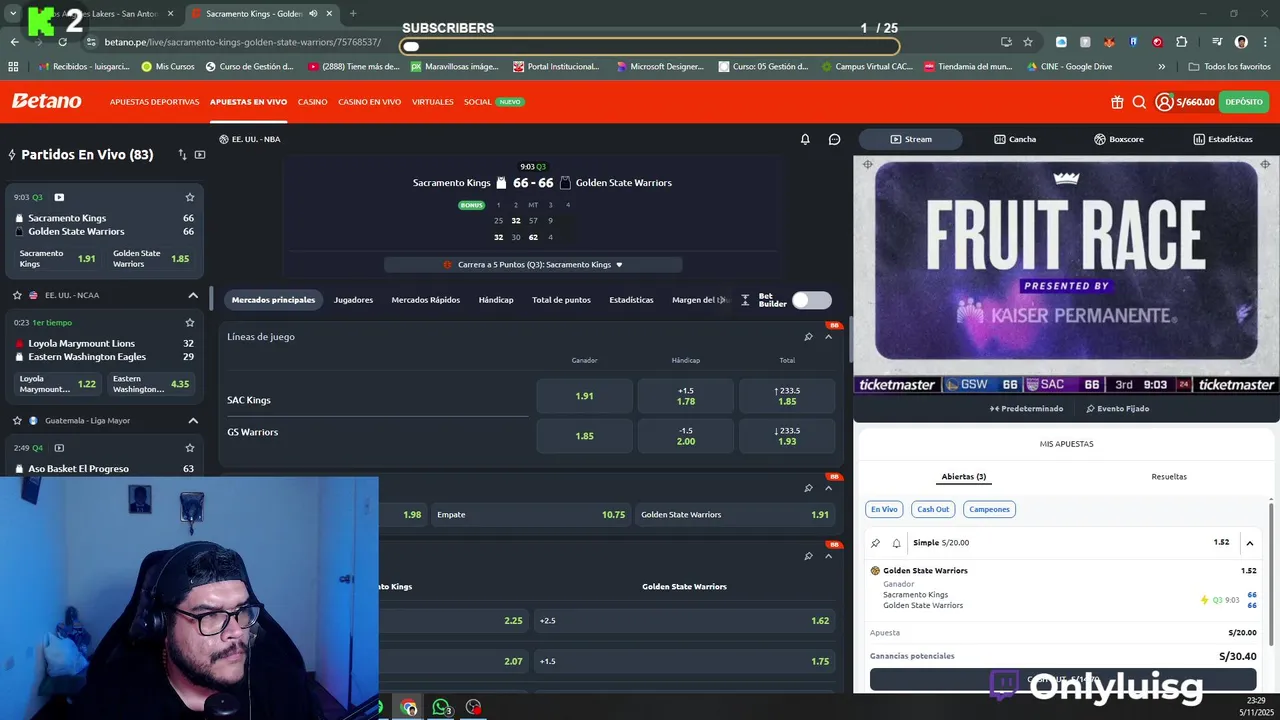The width and height of the screenshot is (1280, 720).
Task: Click the stream play icon in Sacramento Kings card
Action: coord(59,197)
